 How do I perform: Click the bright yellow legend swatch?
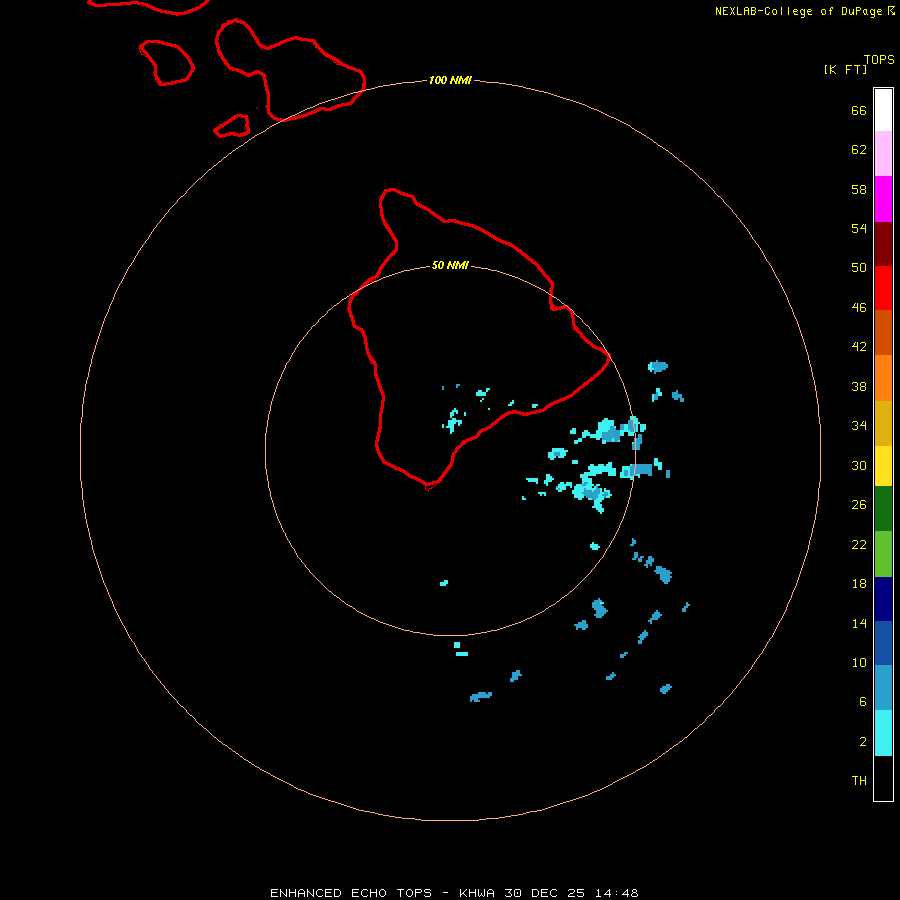pyautogui.click(x=883, y=466)
